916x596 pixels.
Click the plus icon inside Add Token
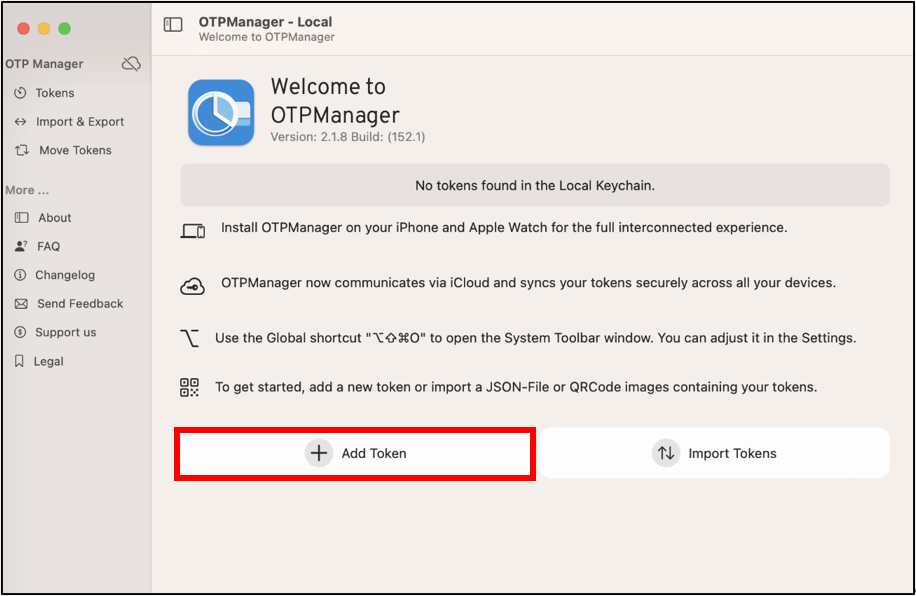319,453
